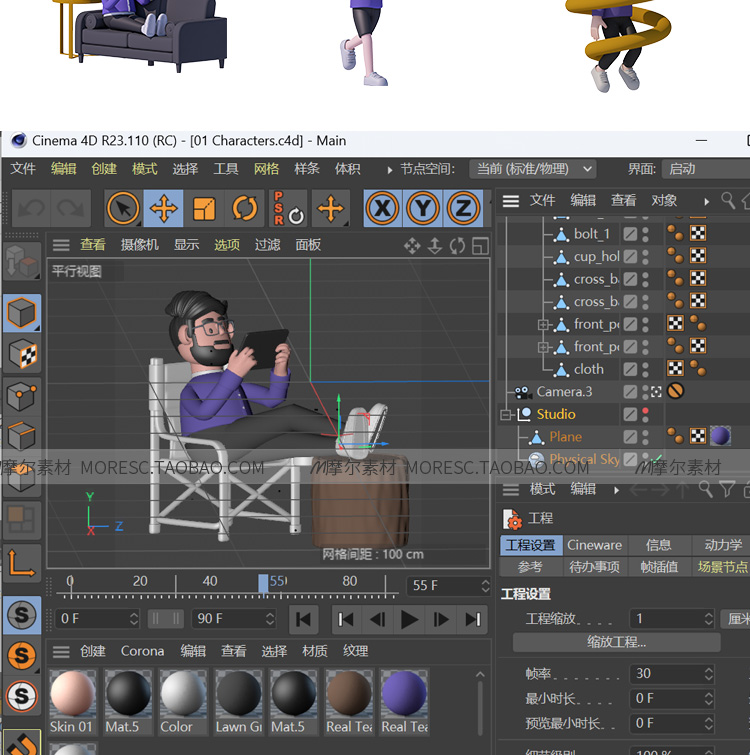Expand the main menu overflow arrow
The width and height of the screenshot is (750, 755).
coord(389,170)
